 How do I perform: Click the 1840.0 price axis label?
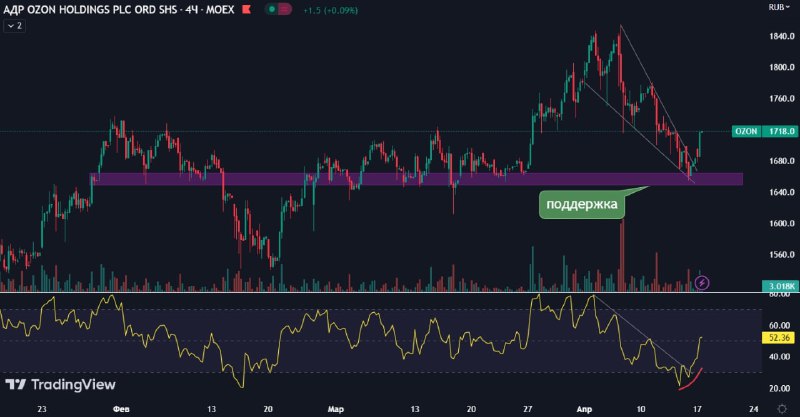(781, 36)
